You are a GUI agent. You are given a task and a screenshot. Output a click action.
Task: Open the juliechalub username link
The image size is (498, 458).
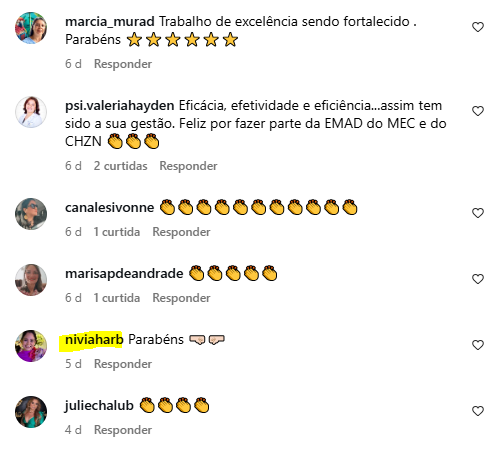[99, 406]
